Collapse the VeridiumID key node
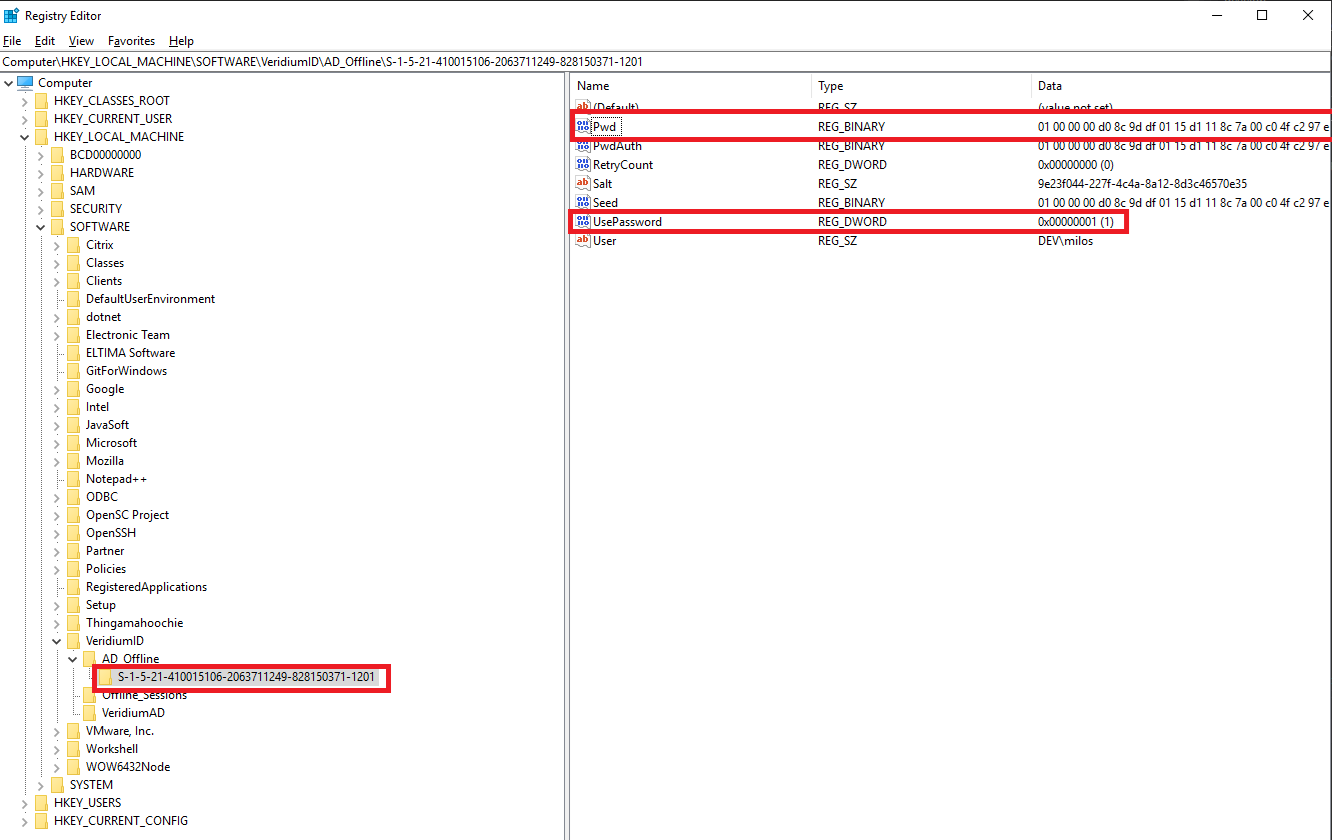1332x840 pixels. click(x=57, y=641)
